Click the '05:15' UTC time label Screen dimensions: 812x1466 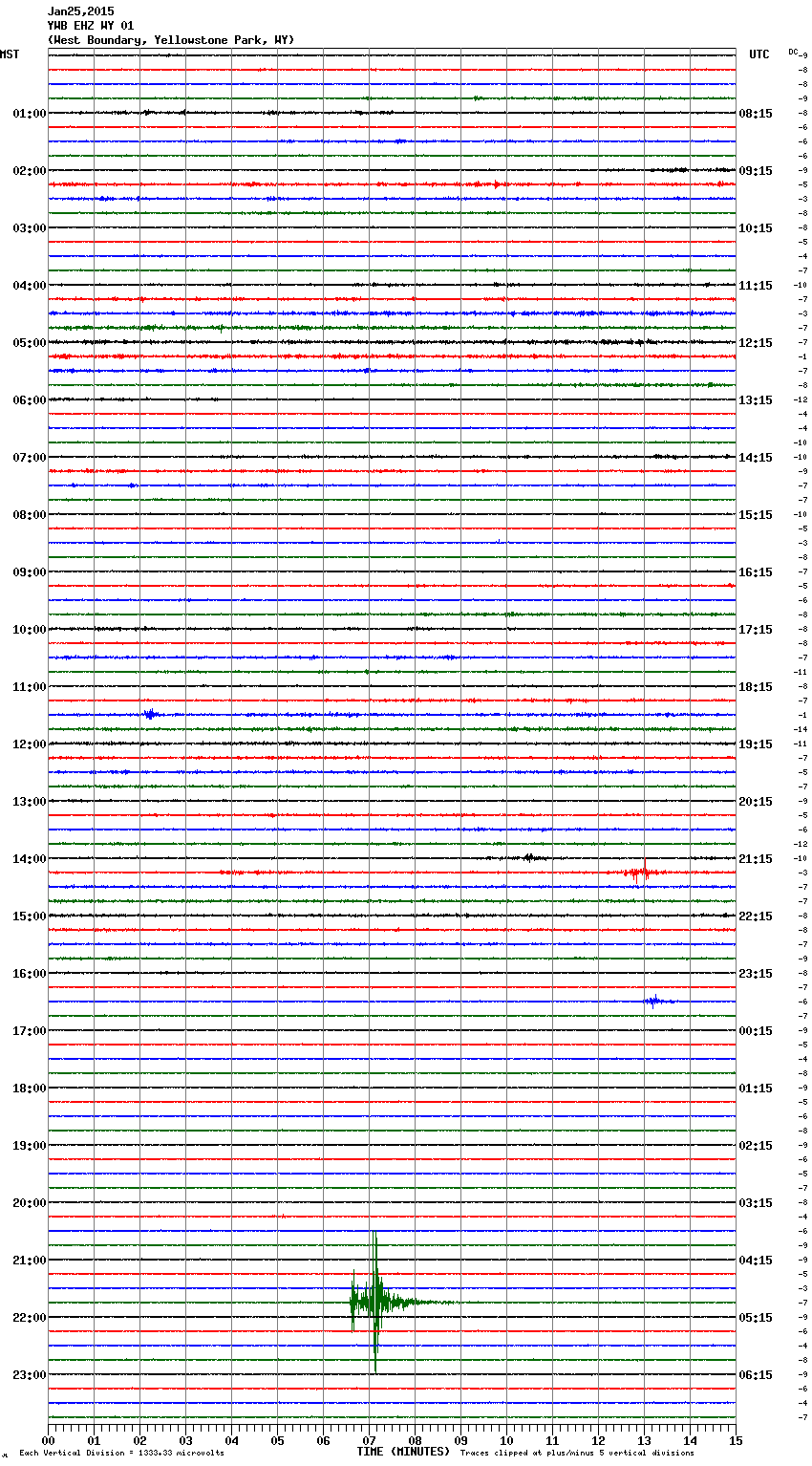[x=756, y=1318]
